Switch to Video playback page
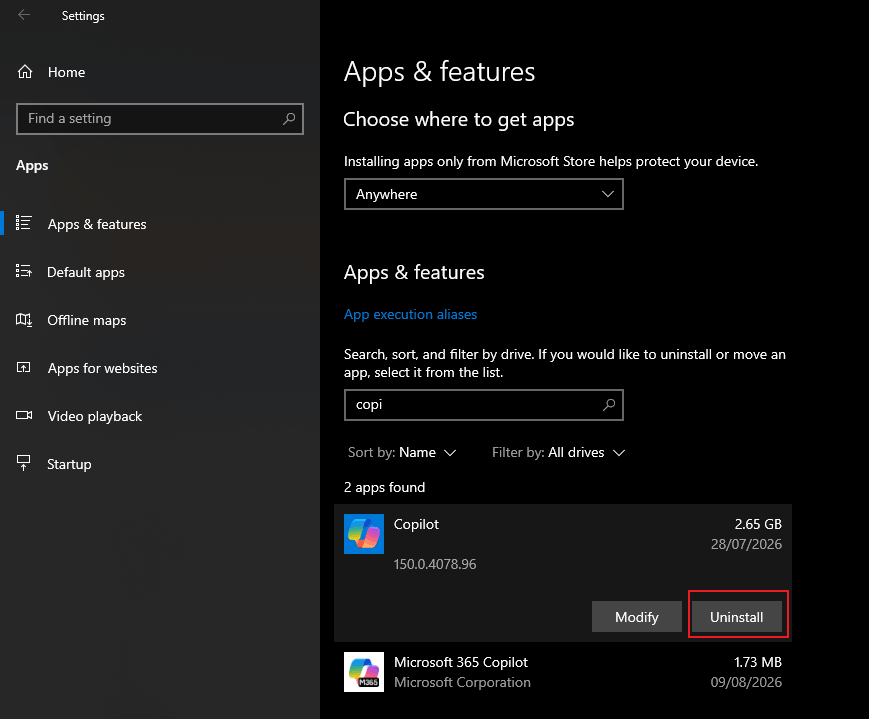869x719 pixels. tap(95, 416)
